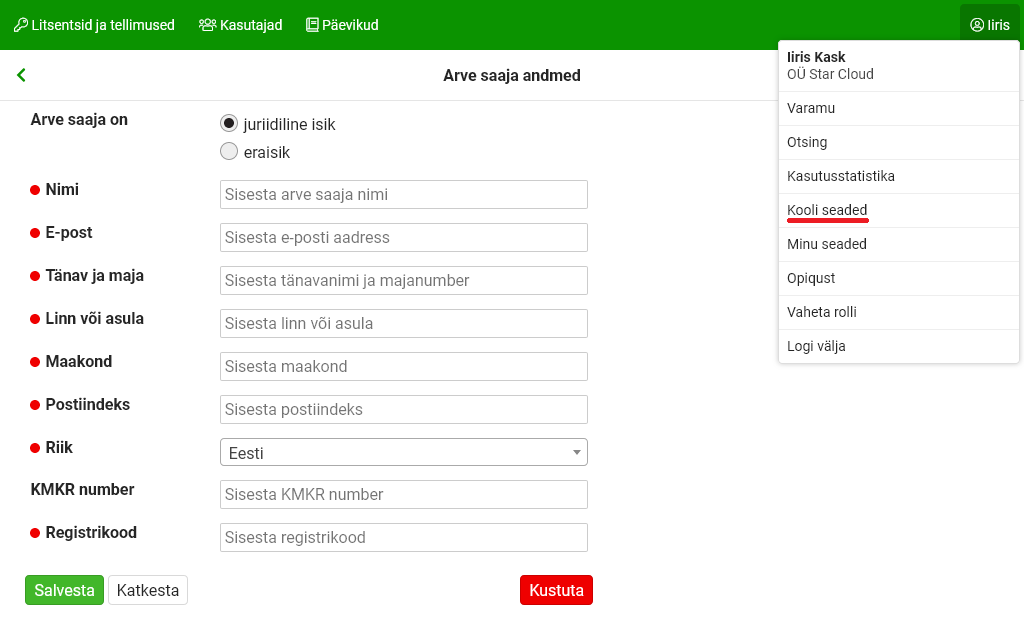The width and height of the screenshot is (1024, 620).
Task: Log out via Logi välja
Action: coord(816,346)
